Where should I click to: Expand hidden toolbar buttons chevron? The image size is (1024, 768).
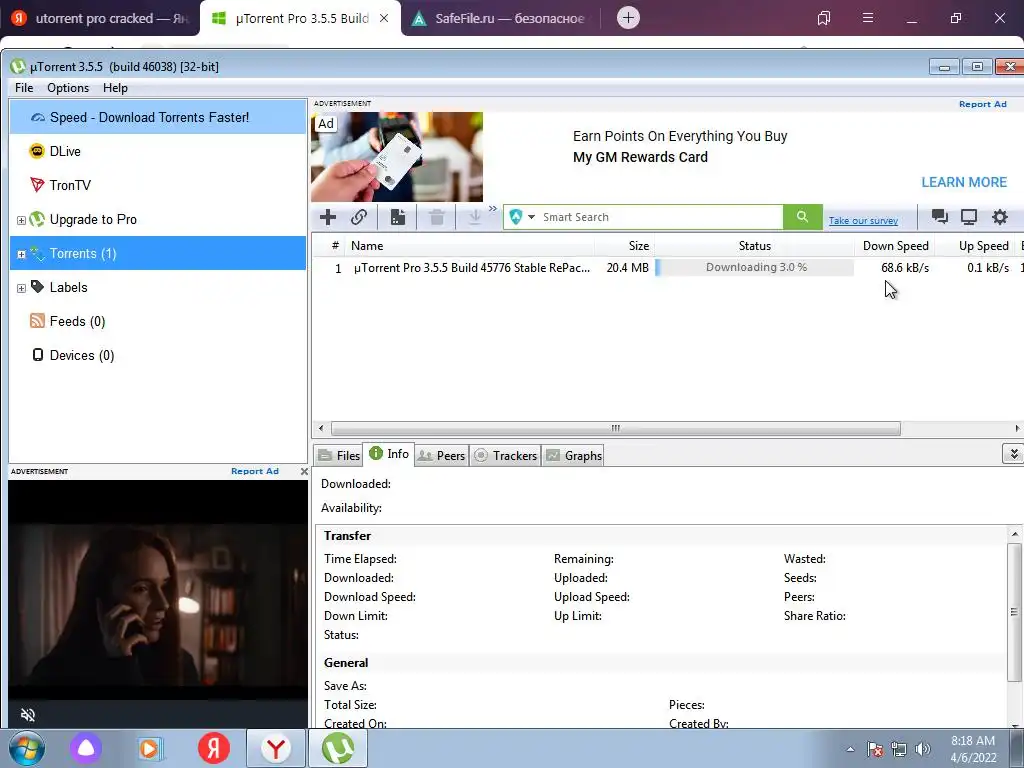(492, 209)
